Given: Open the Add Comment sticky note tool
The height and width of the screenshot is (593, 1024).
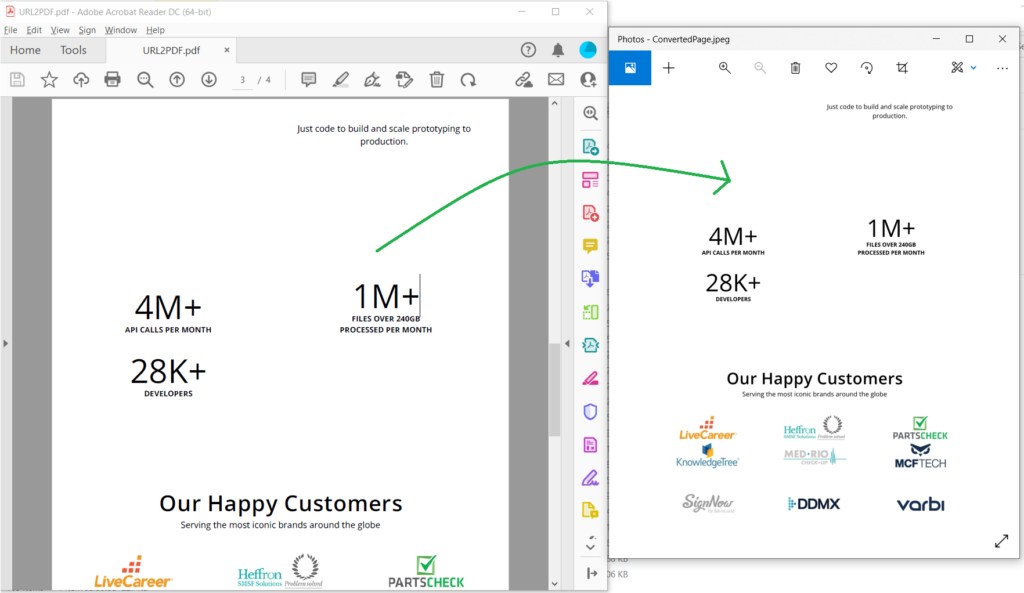Looking at the screenshot, I should [309, 80].
